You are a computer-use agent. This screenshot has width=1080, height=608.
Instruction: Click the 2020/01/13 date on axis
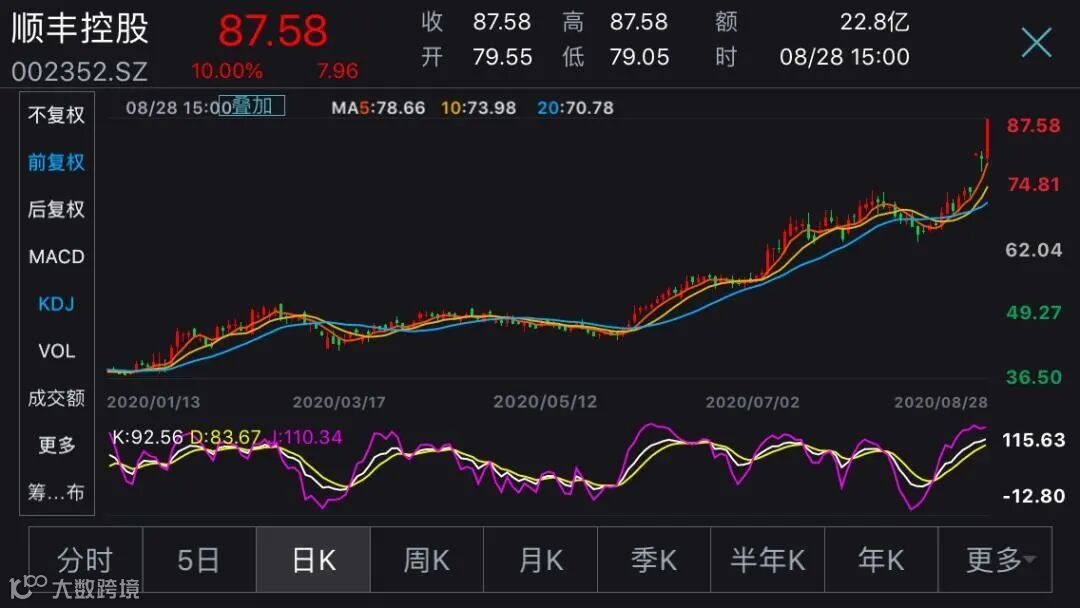tap(154, 402)
